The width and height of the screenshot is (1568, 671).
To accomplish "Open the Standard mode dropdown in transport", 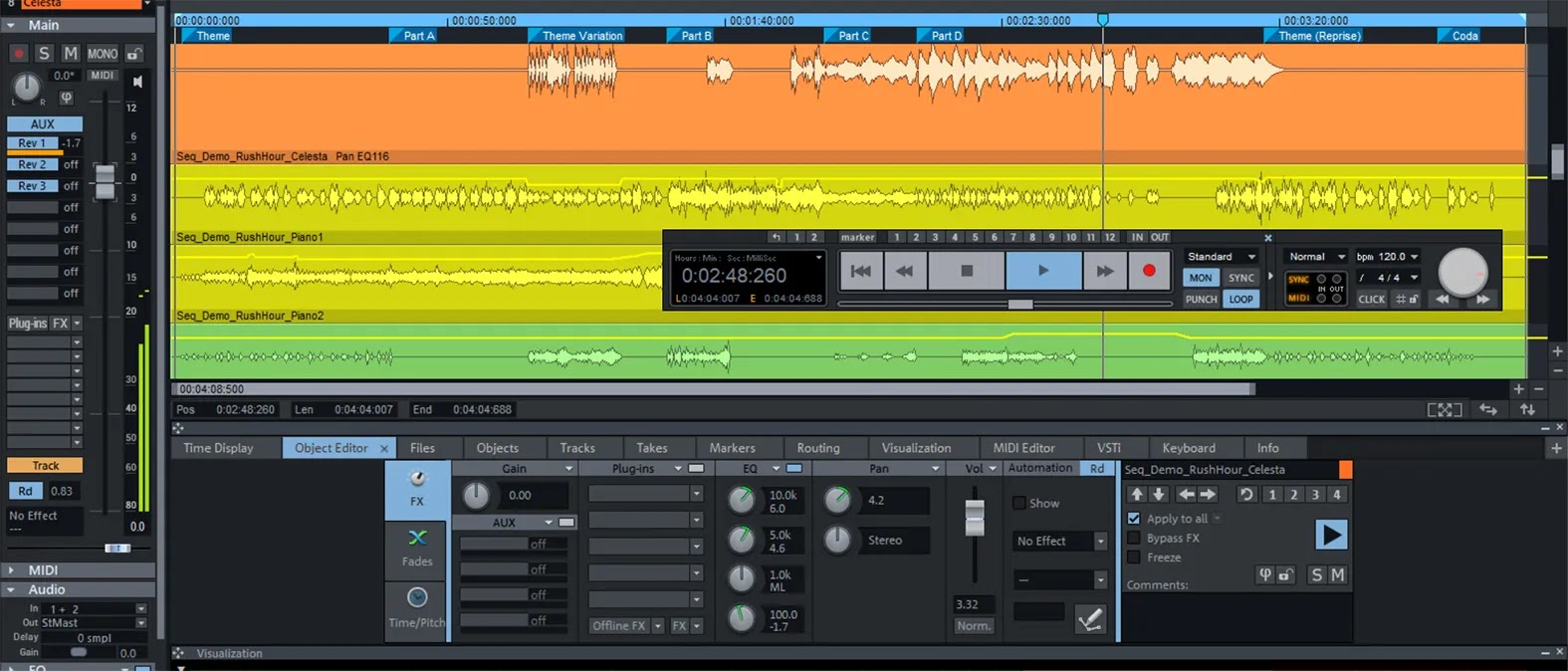I will pos(1221,257).
